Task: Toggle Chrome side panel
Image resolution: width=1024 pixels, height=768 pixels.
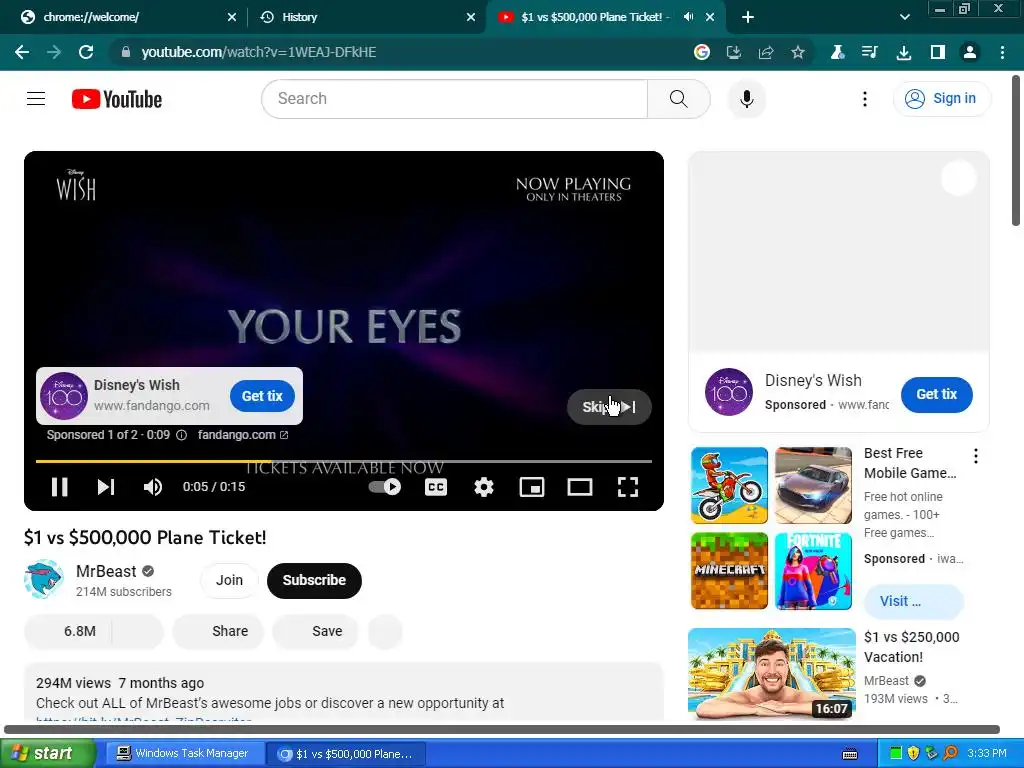Action: point(937,52)
